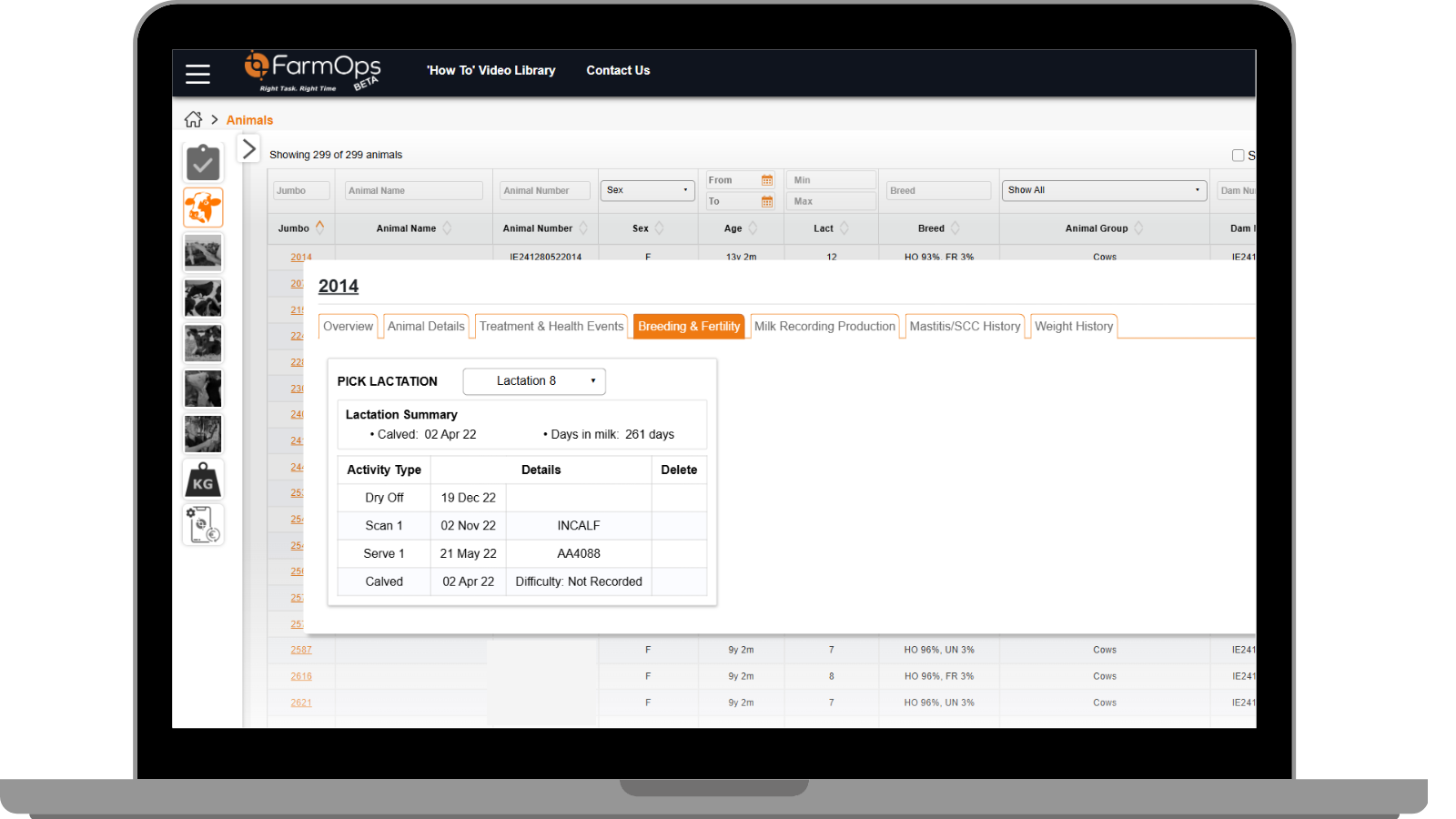Switch to the Animal Details tab
This screenshot has height=819, width=1456.
tap(426, 327)
